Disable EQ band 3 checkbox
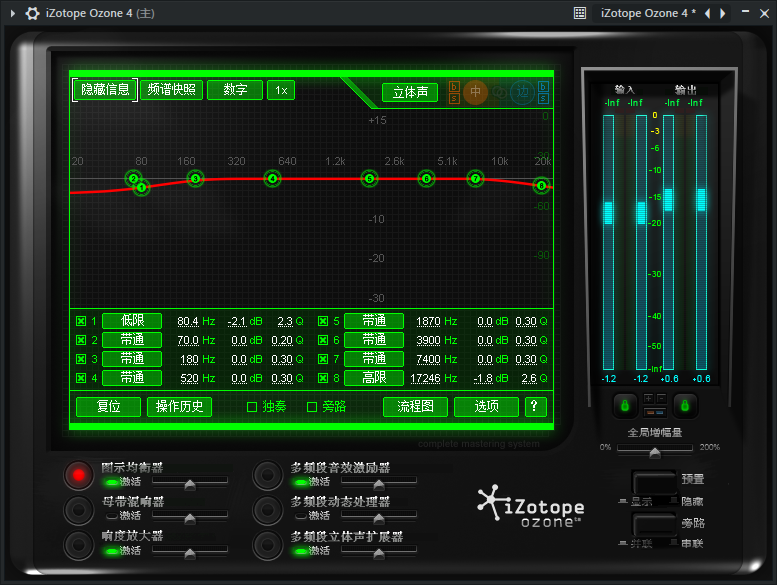Image resolution: width=777 pixels, height=585 pixels. click(x=81, y=359)
